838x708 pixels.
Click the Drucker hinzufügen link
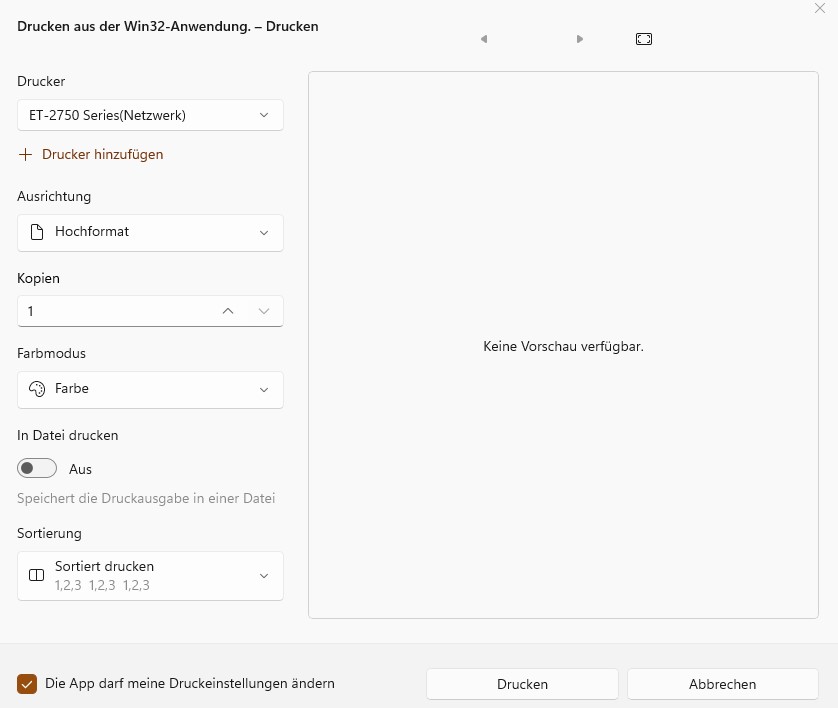tap(102, 155)
